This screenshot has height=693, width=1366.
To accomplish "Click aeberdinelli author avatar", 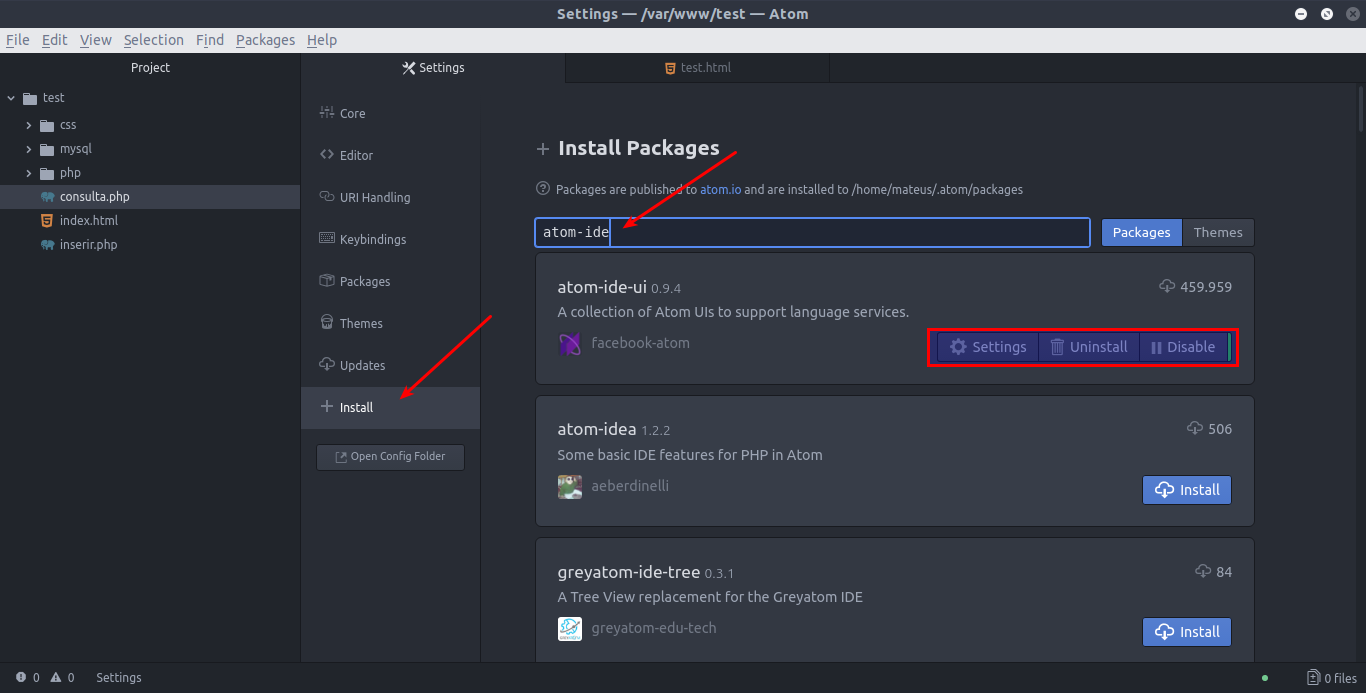I will point(570,487).
